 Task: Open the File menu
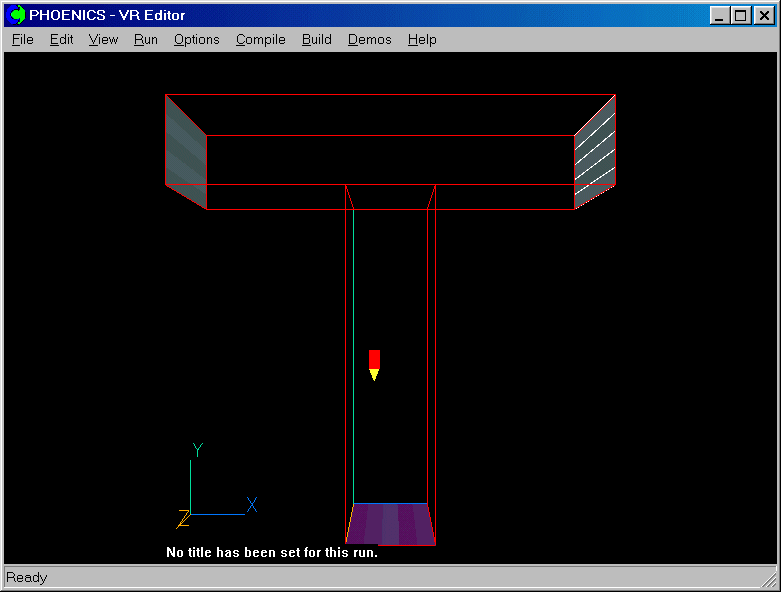point(22,40)
